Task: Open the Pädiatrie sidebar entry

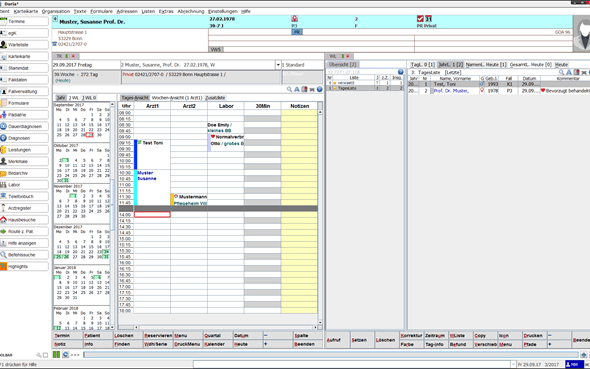Action: click(24, 115)
